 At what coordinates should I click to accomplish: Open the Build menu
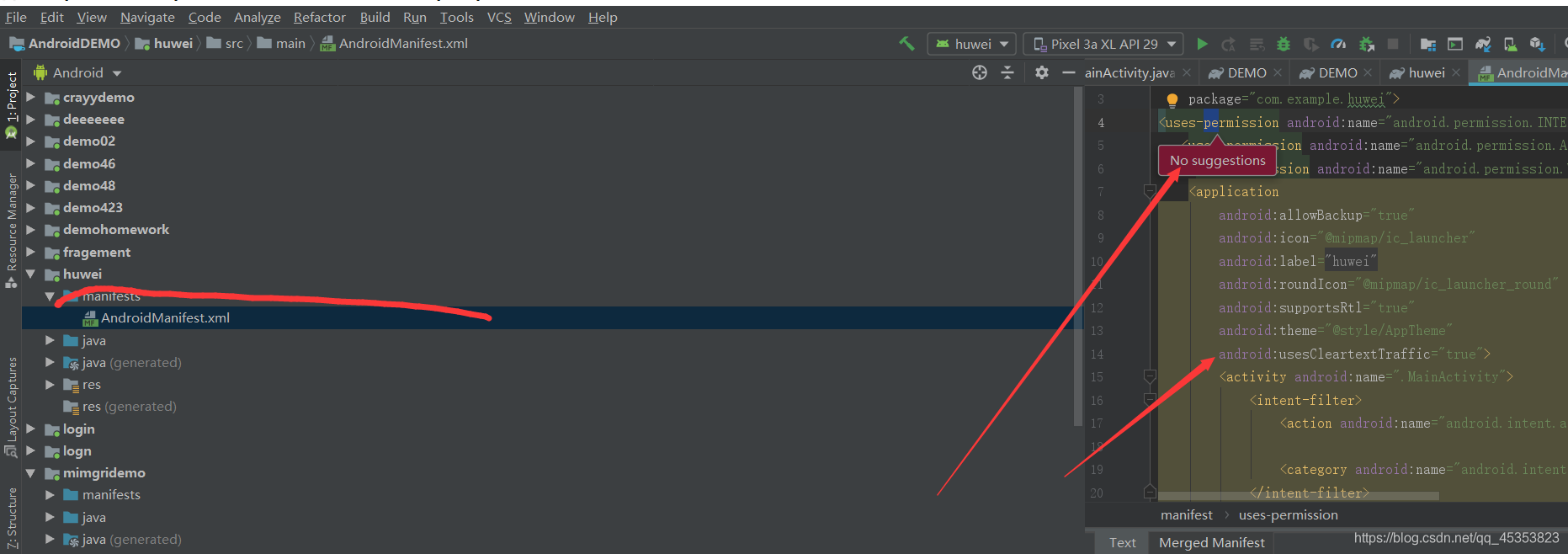pyautogui.click(x=375, y=17)
